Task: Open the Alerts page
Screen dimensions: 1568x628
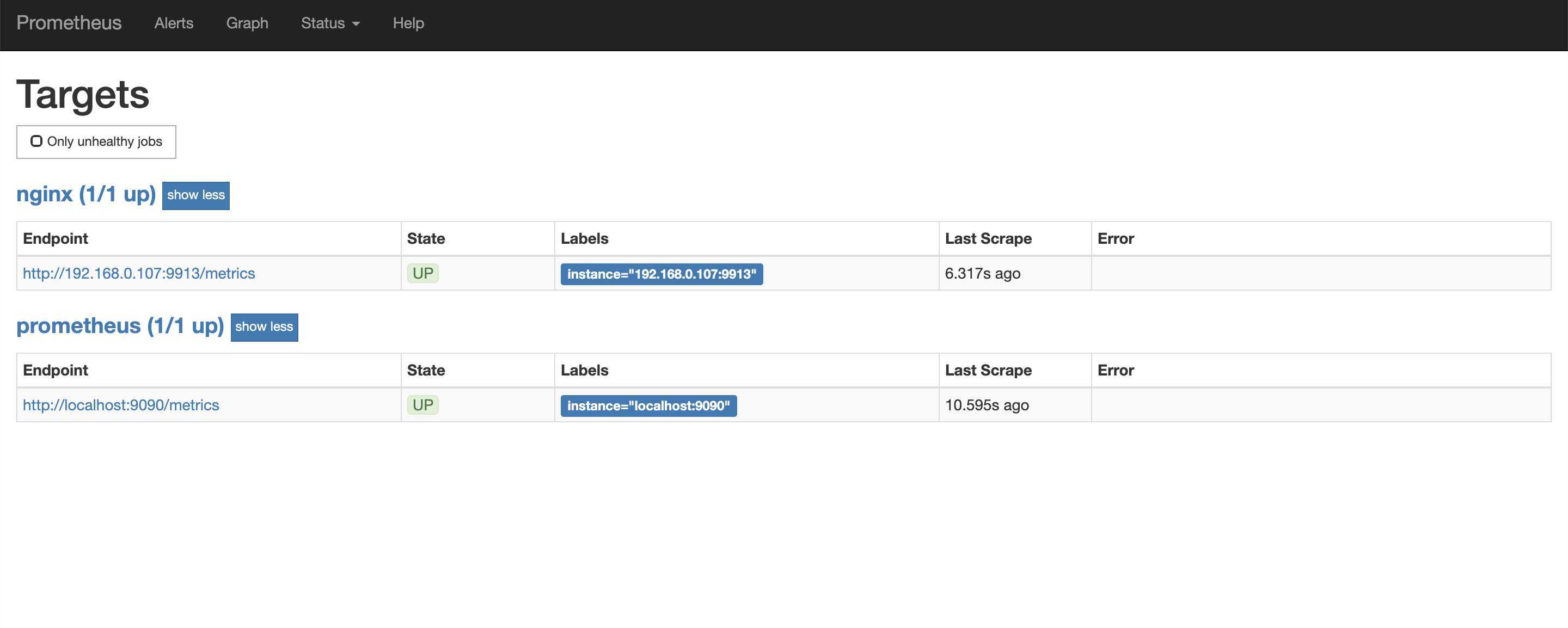Action: coord(174,23)
